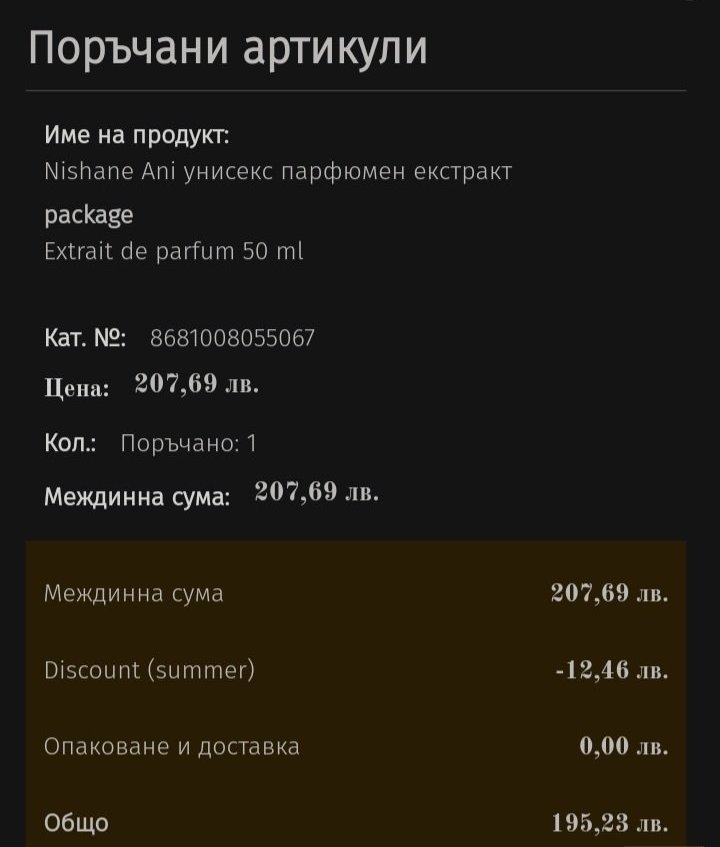
Task: Click "Междинна сума" row in the totals box
Action: (134, 593)
